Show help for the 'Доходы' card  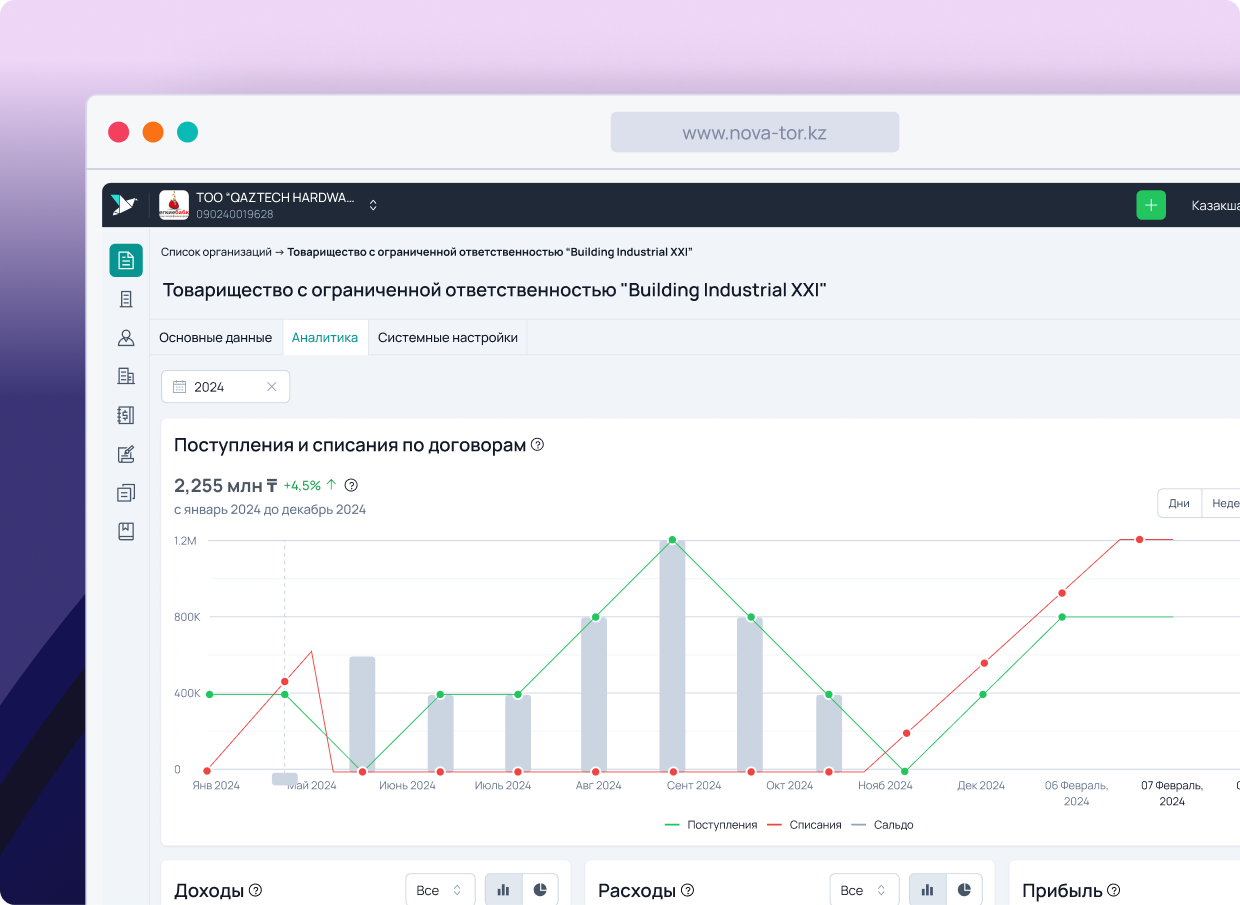point(256,890)
